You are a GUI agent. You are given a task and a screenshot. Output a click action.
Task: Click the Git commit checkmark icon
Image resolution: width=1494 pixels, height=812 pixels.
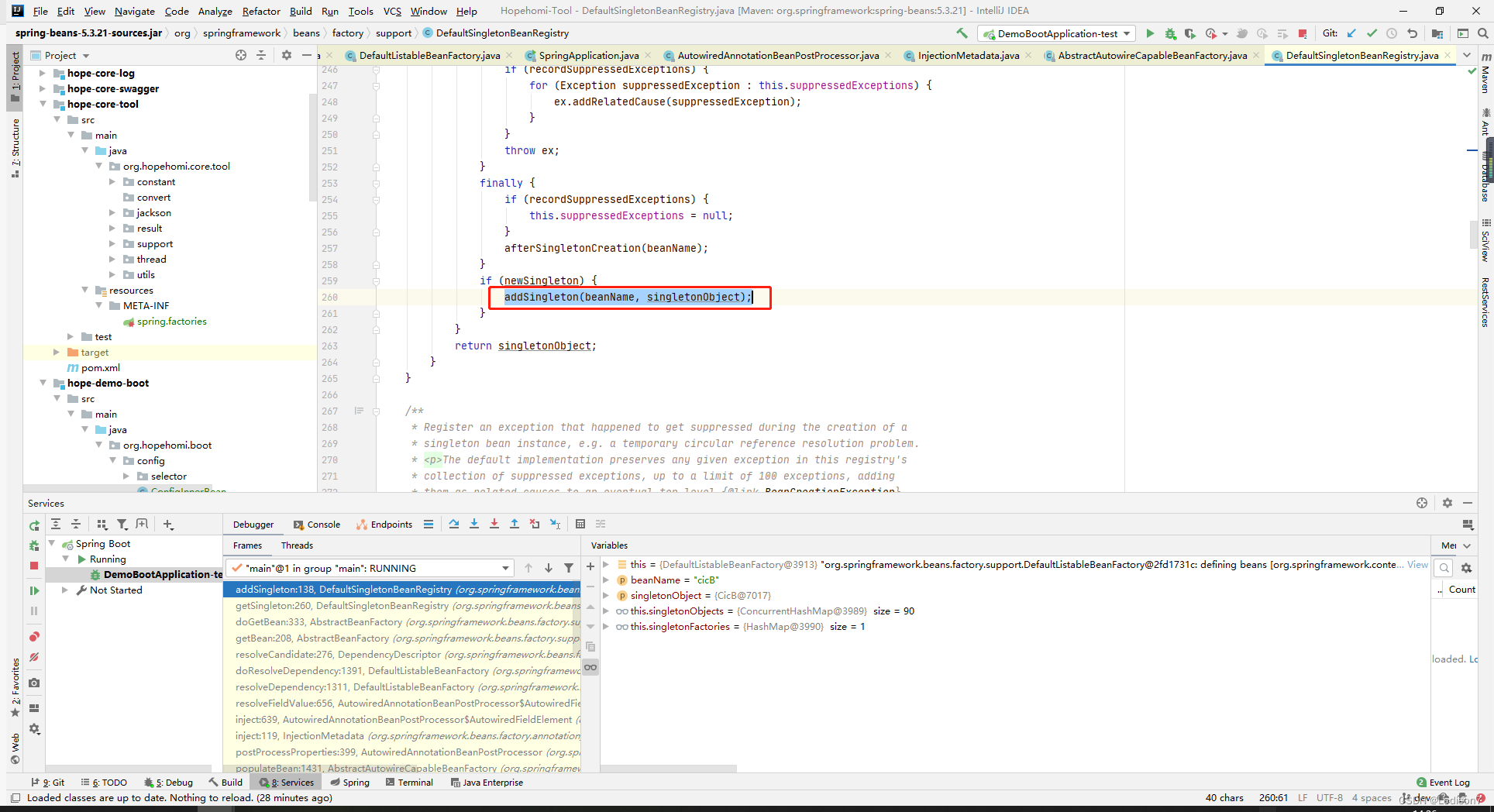tap(1372, 33)
